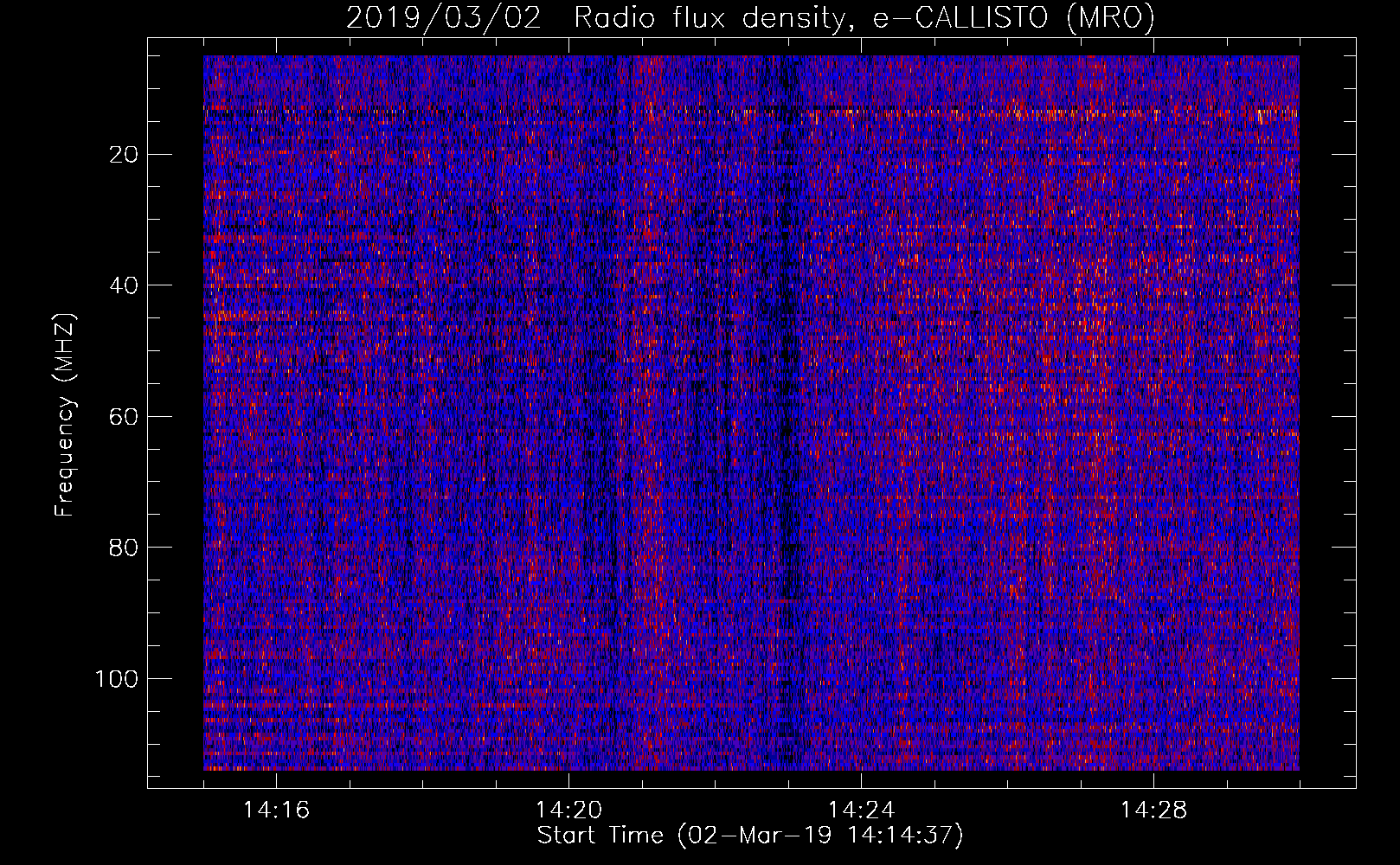
Task: Click the 40 MHz frequency tick label
Action: 125,285
